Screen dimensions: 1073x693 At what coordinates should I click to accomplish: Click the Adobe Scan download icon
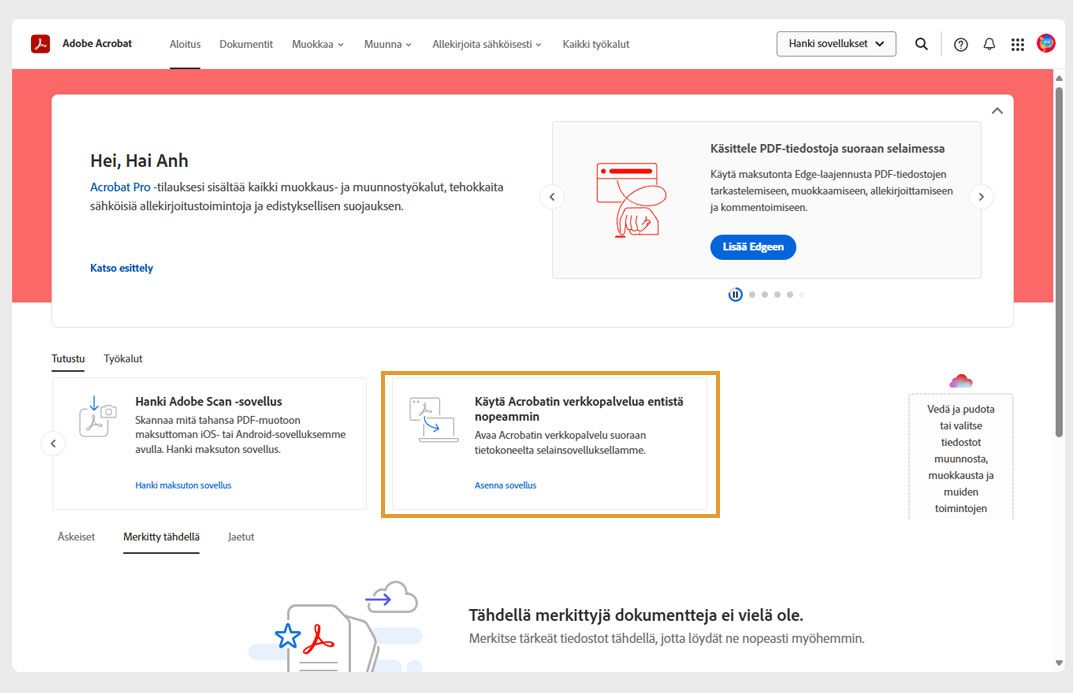click(x=97, y=421)
